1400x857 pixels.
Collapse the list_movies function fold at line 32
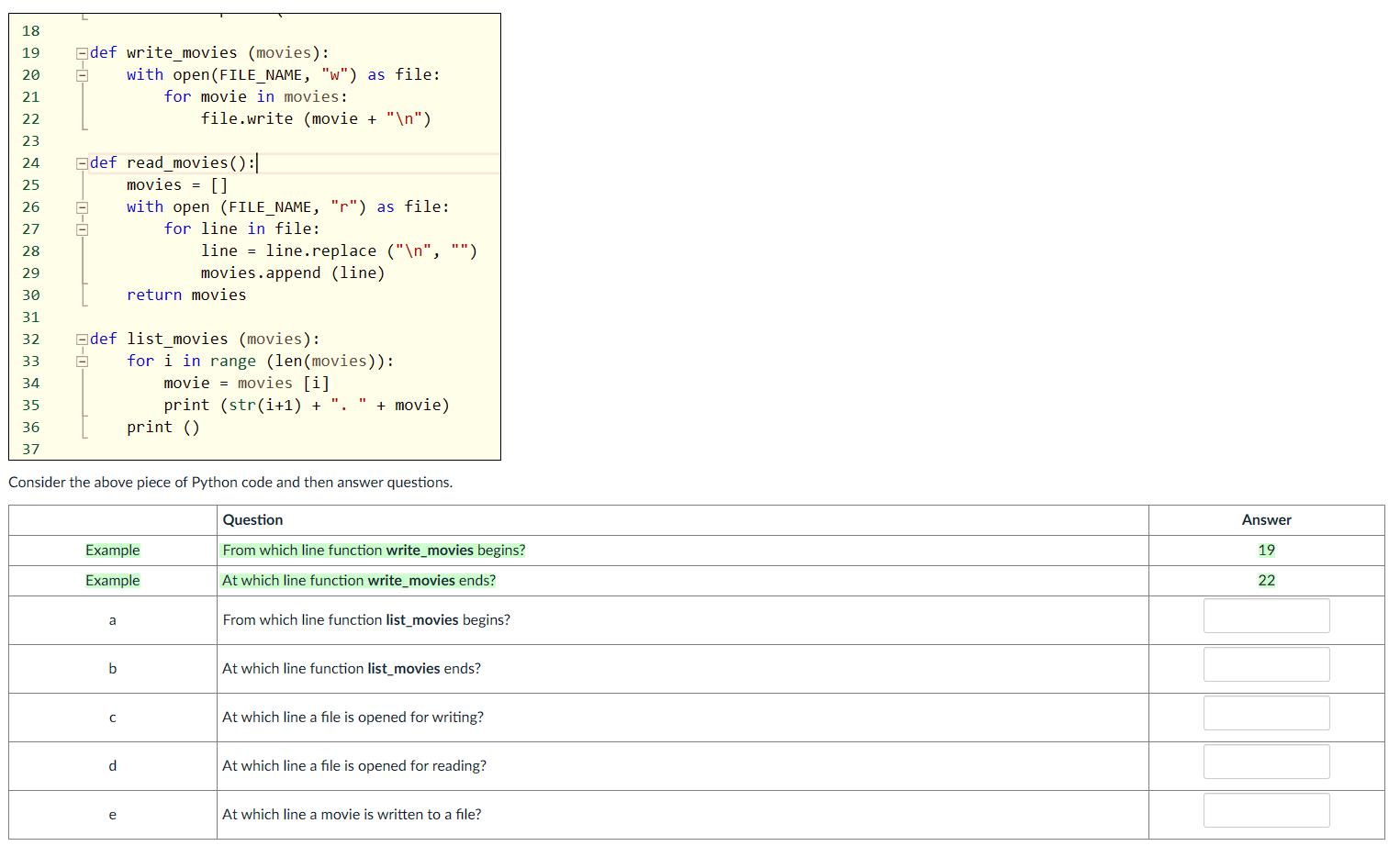click(x=82, y=339)
